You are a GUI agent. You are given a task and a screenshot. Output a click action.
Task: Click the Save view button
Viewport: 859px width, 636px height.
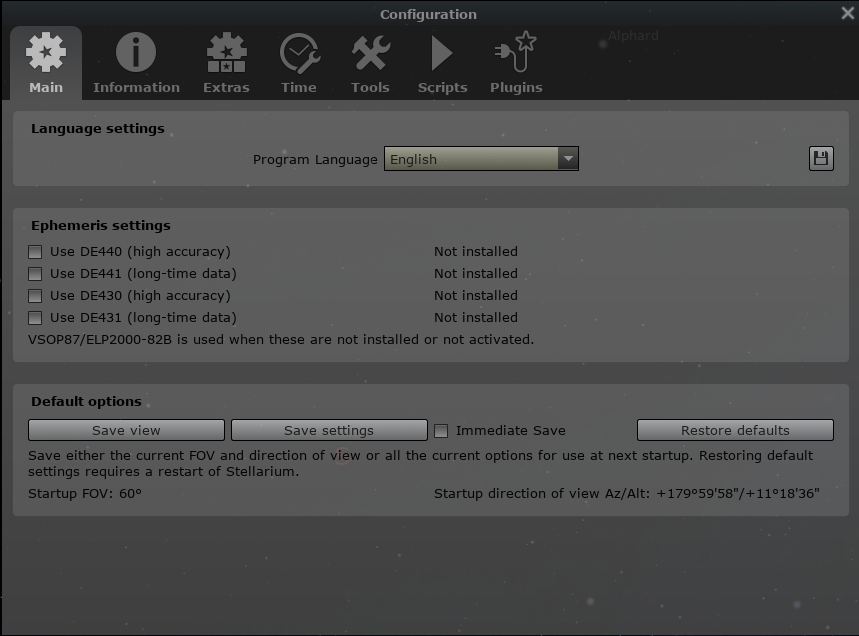[x=126, y=430]
